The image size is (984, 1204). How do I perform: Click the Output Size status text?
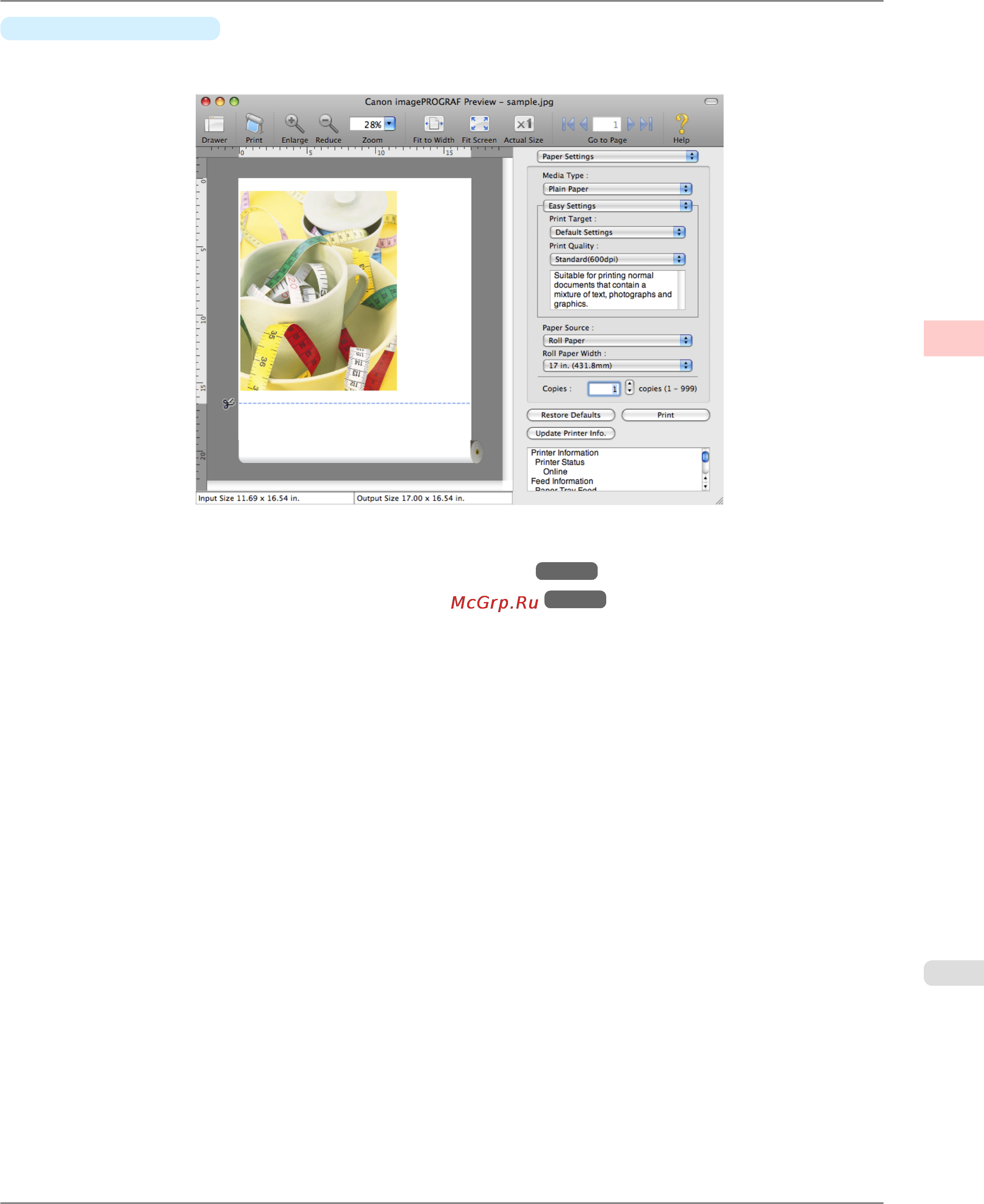(x=411, y=498)
